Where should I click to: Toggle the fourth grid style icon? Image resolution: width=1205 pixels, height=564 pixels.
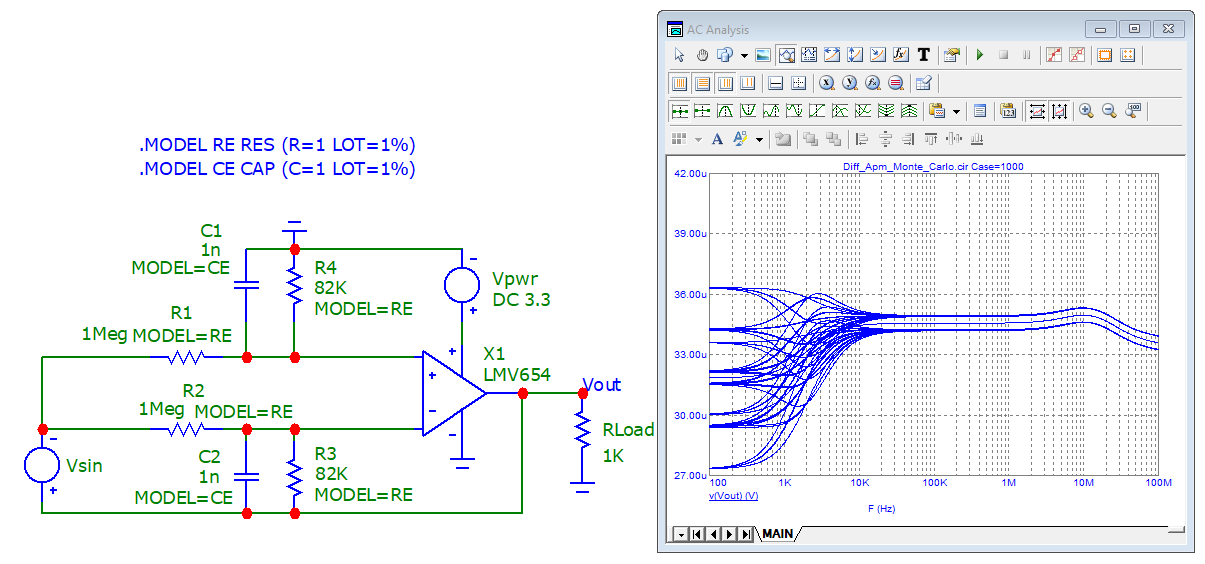coord(748,83)
